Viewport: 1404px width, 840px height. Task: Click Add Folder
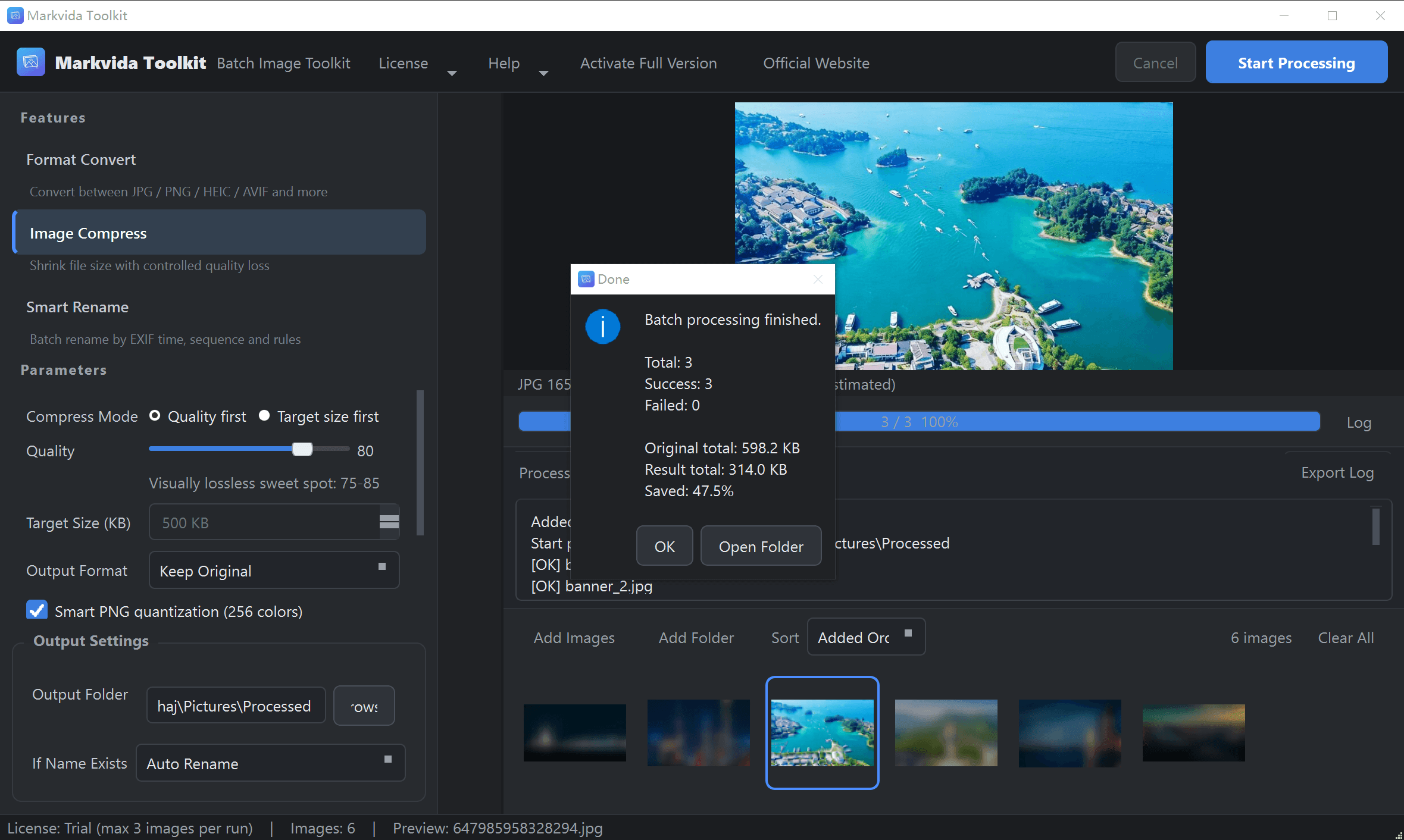click(696, 637)
